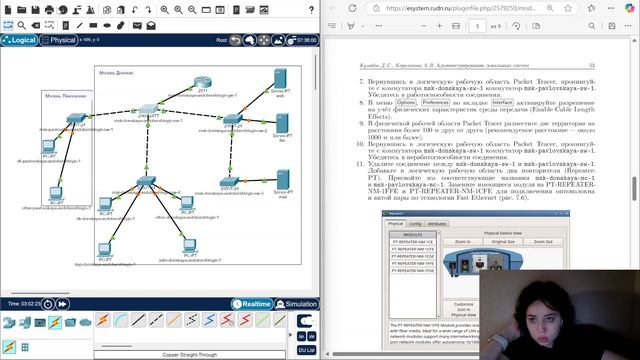Switch to the Logical workspace tab
Image resolution: width=640 pixels, height=360 pixels.
[19, 40]
